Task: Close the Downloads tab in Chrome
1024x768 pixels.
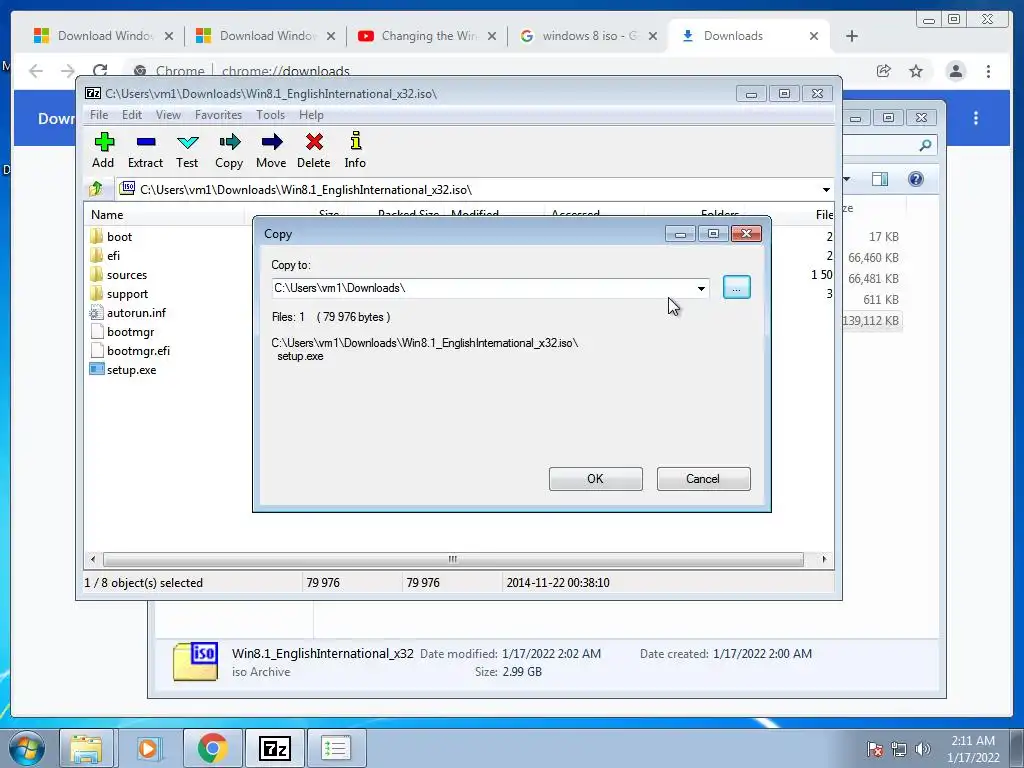Action: click(x=814, y=36)
